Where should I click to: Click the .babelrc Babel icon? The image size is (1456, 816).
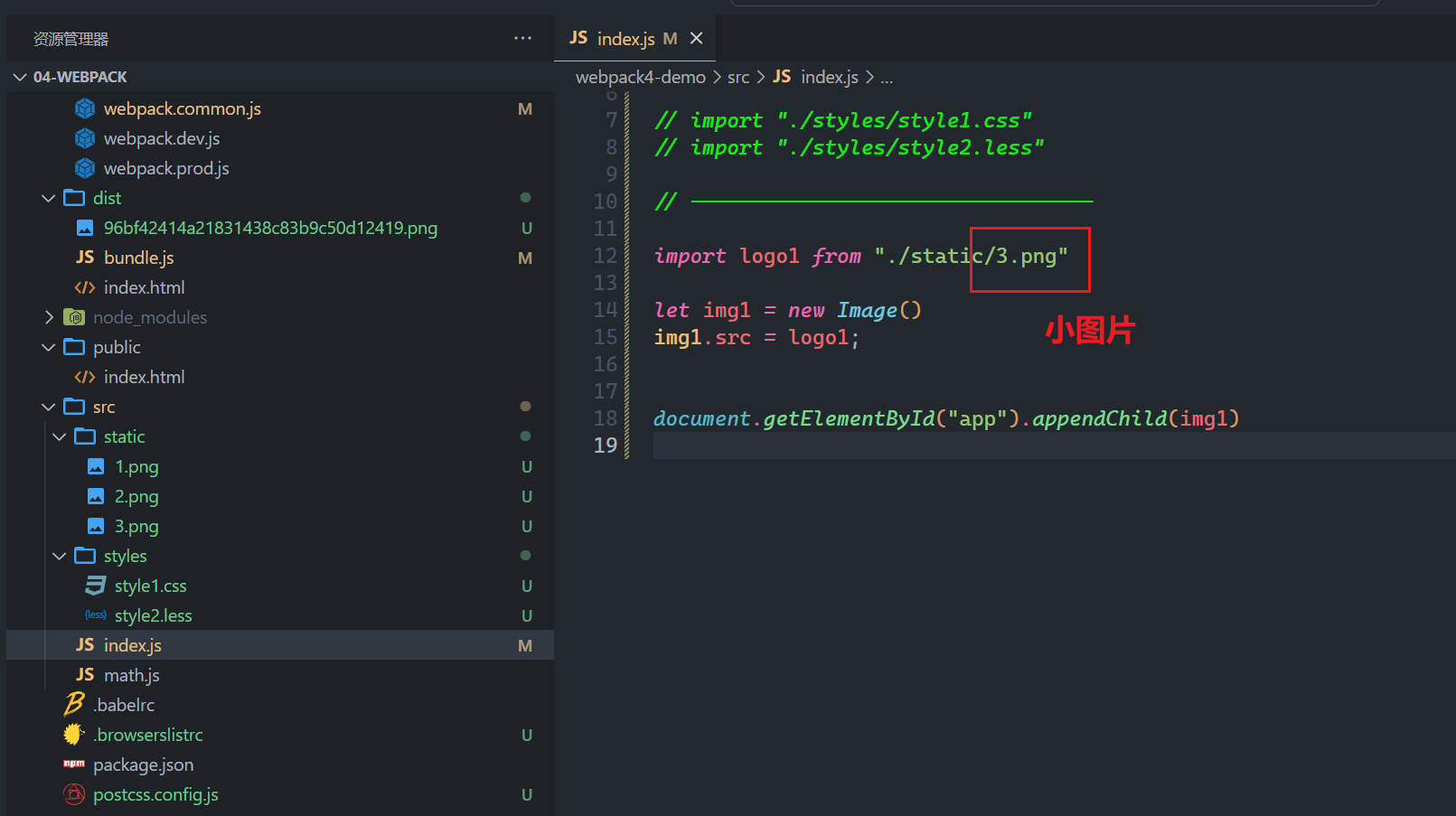pyautogui.click(x=74, y=704)
